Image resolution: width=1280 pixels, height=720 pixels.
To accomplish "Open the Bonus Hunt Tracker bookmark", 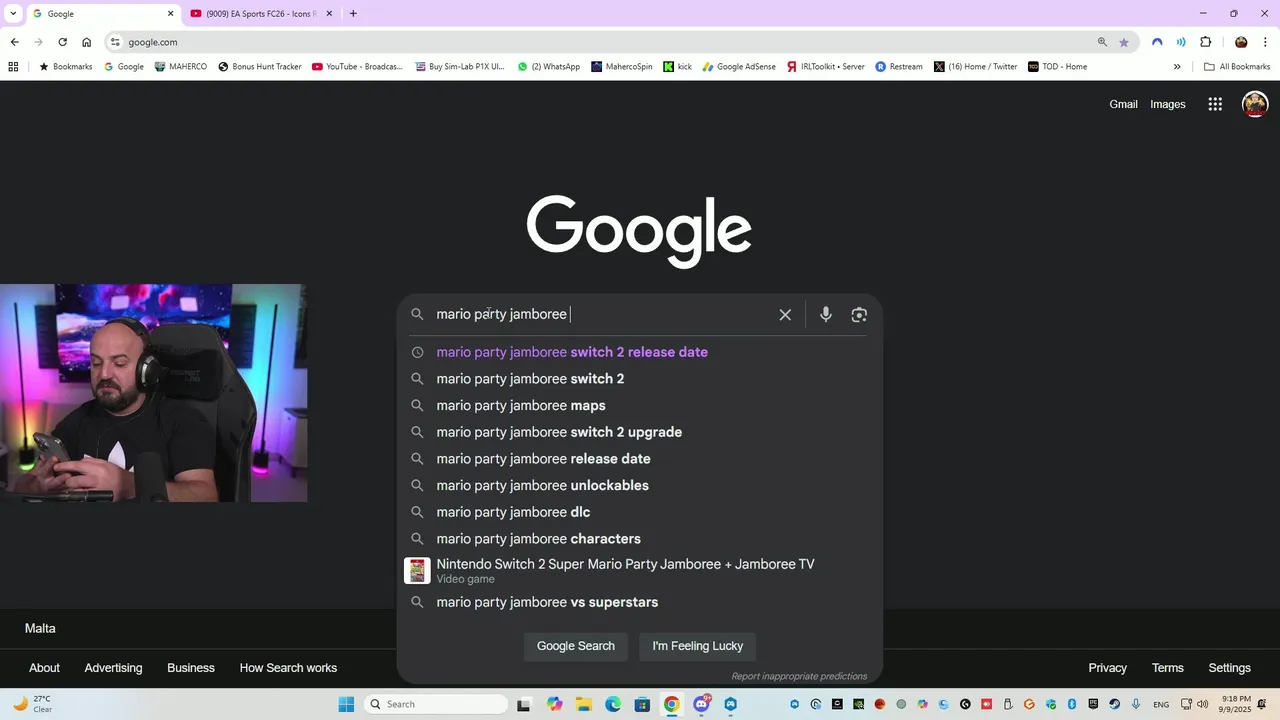I will tap(259, 67).
